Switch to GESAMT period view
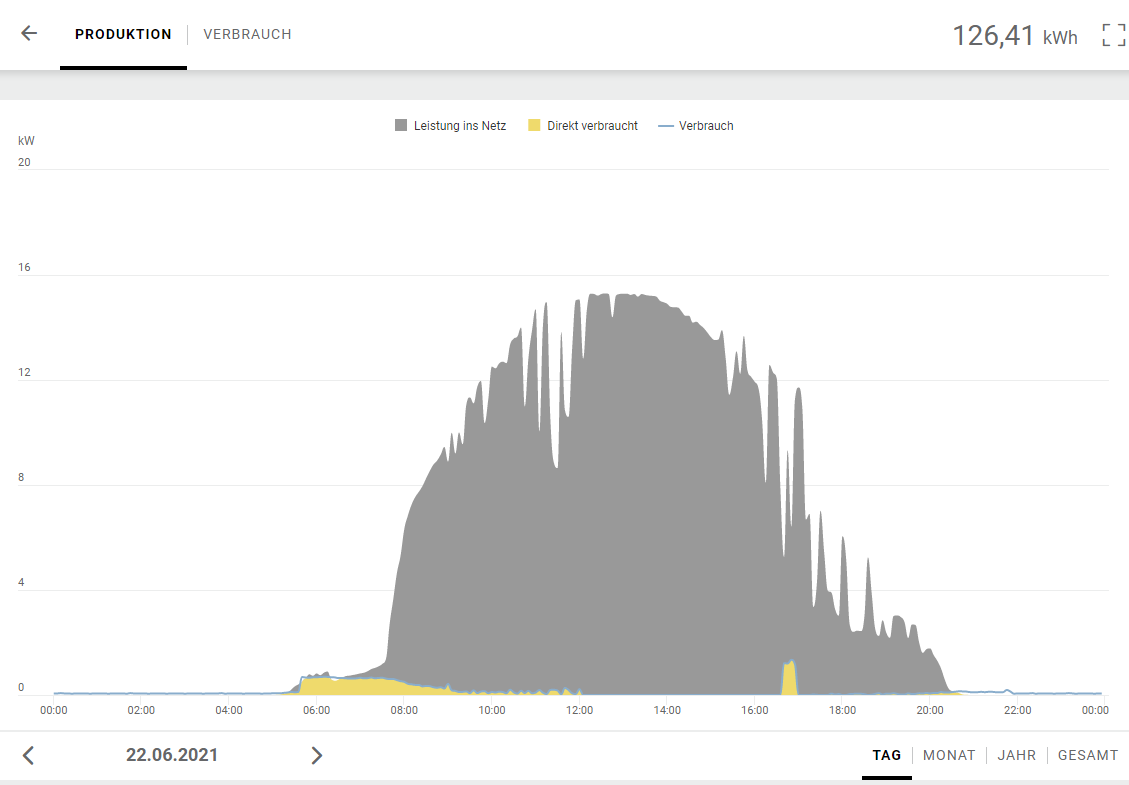1129x785 pixels. click(x=1087, y=755)
